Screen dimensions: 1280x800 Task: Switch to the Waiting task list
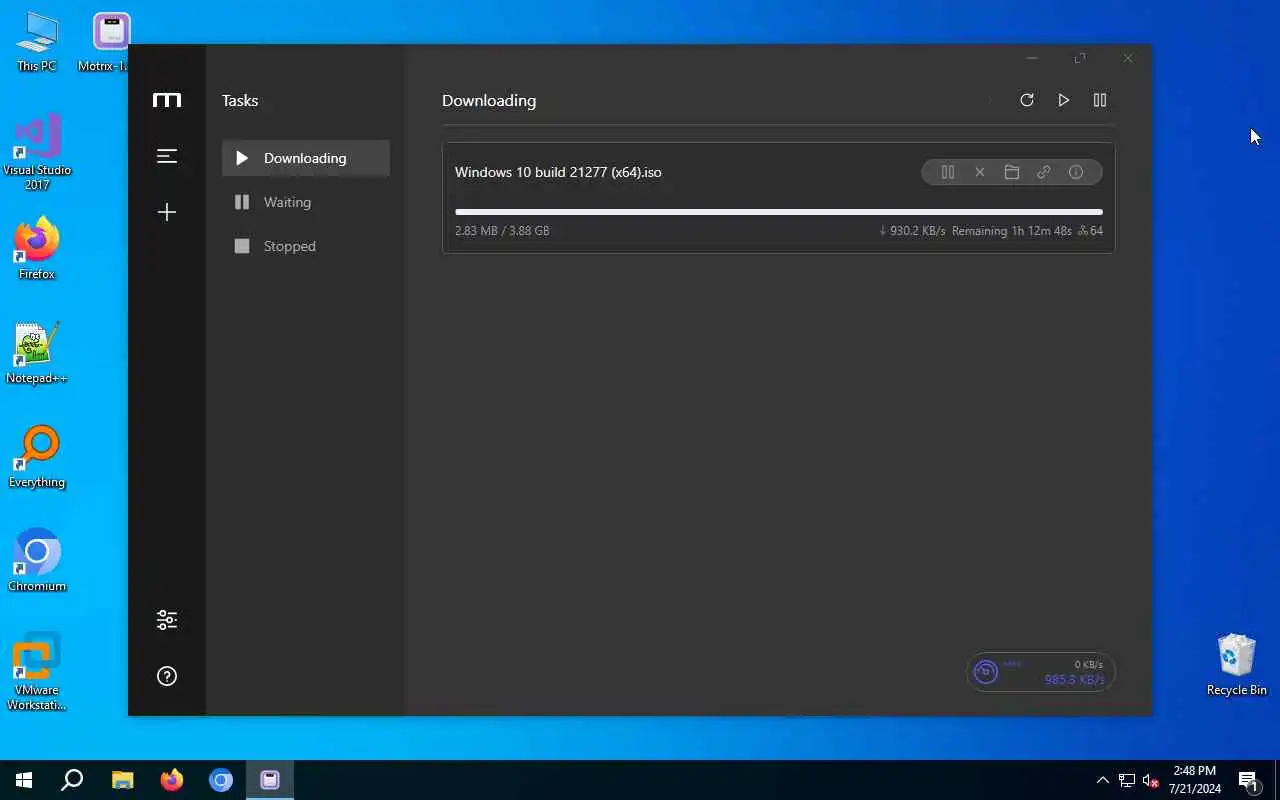[306, 202]
